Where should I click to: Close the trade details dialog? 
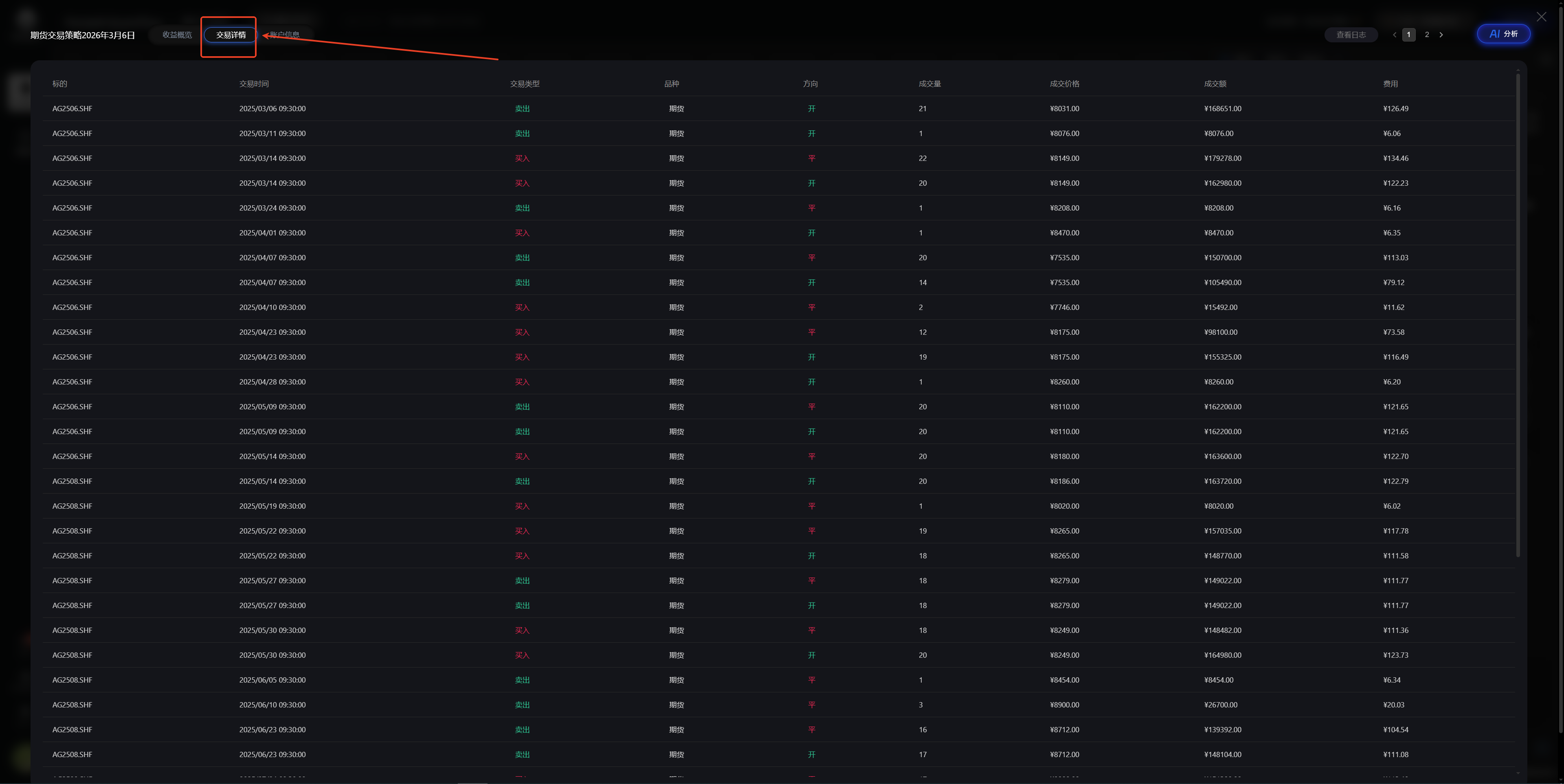[x=1542, y=16]
